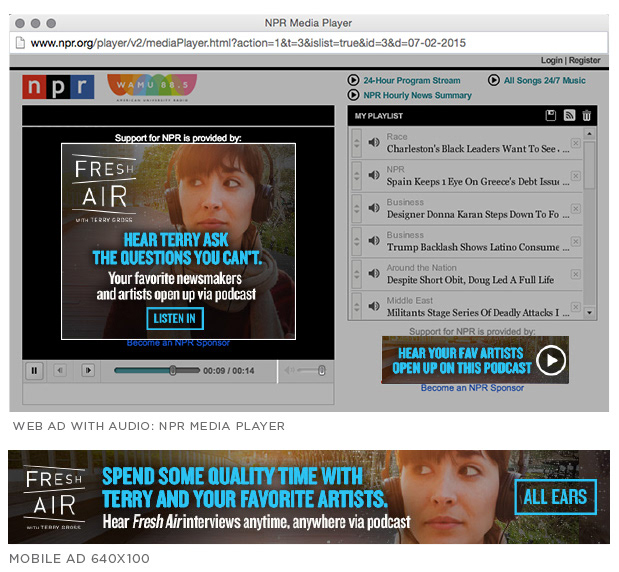The width and height of the screenshot is (619, 572).
Task: Remove Designer Donna Karan from playlist
Action: tap(576, 208)
